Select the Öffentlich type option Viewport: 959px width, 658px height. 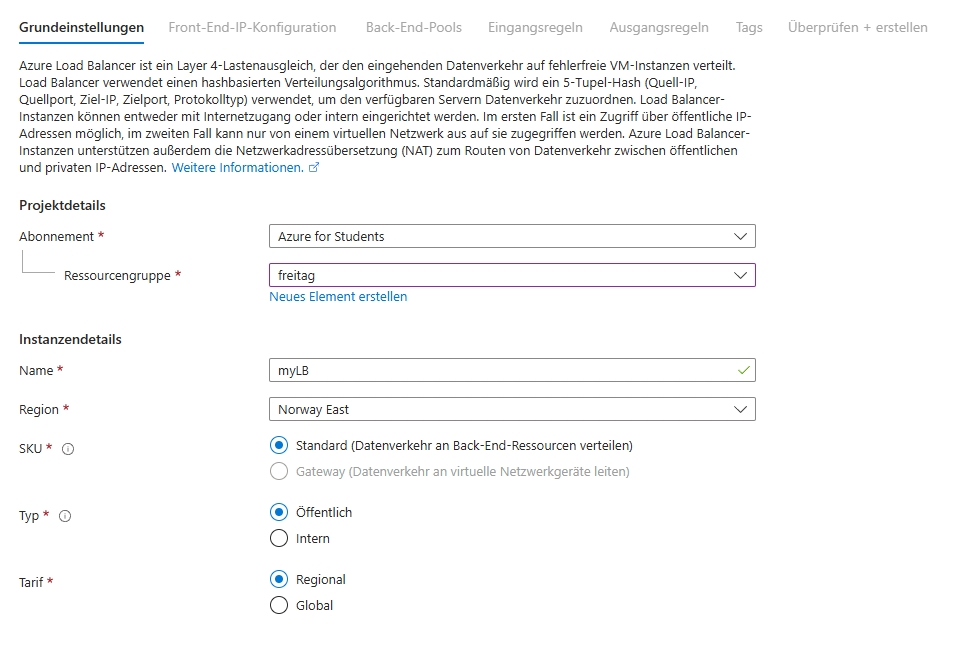(x=279, y=512)
